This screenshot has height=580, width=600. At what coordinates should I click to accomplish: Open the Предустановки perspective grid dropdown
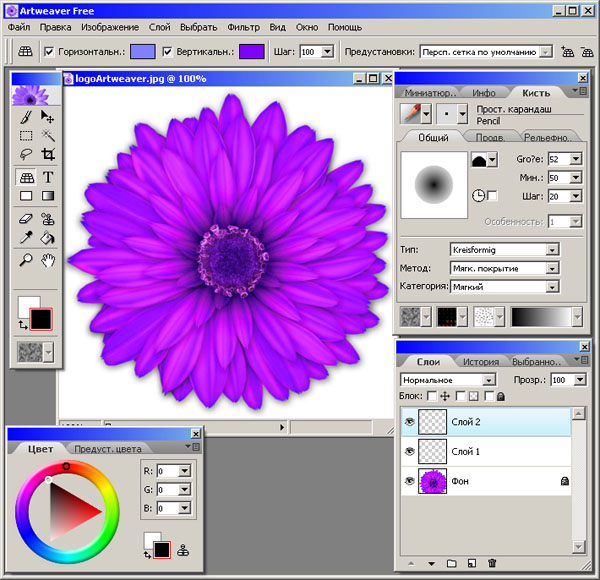(485, 51)
